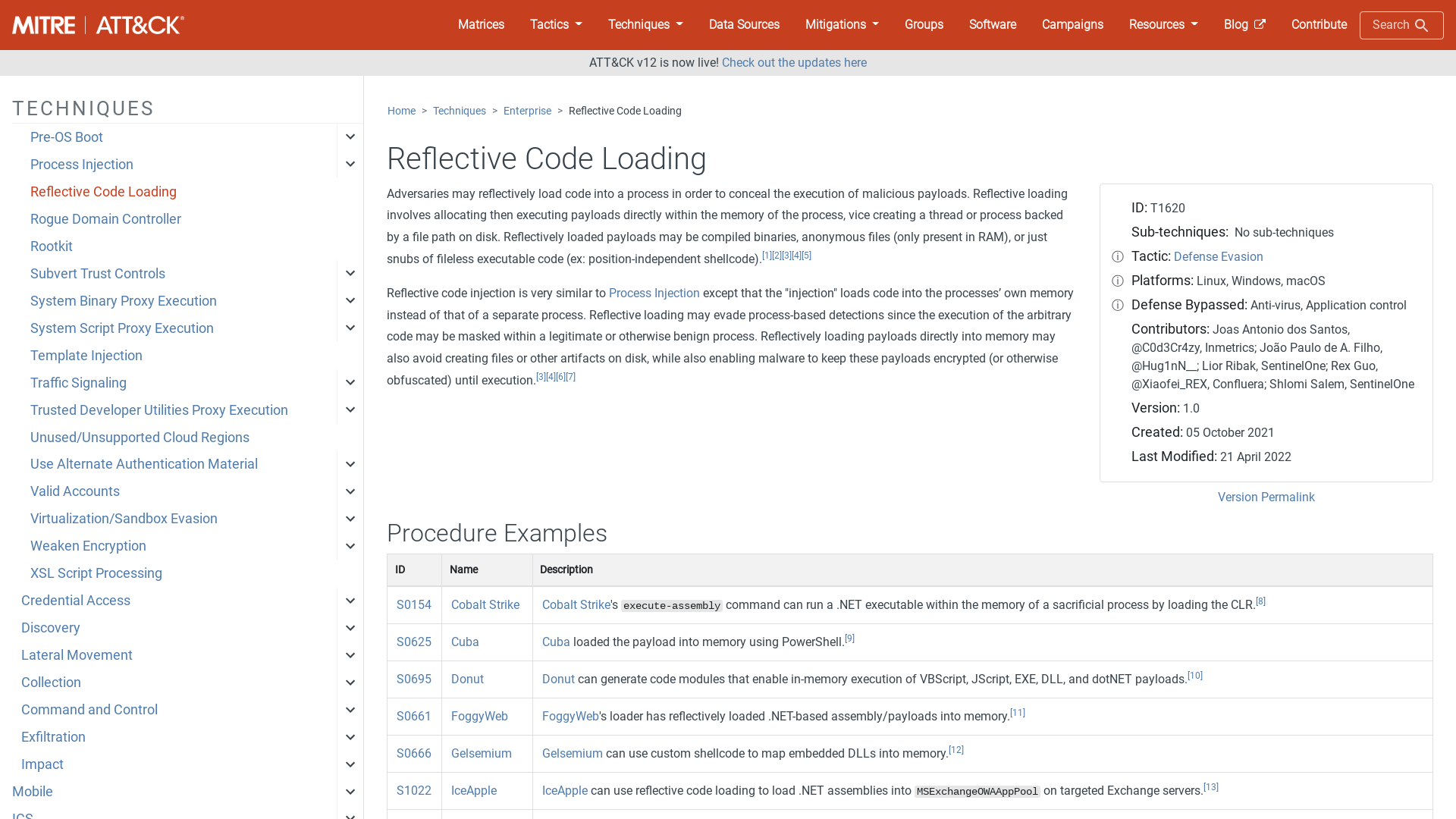Click Enterprise in the breadcrumb
This screenshot has width=1456, height=819.
527,111
